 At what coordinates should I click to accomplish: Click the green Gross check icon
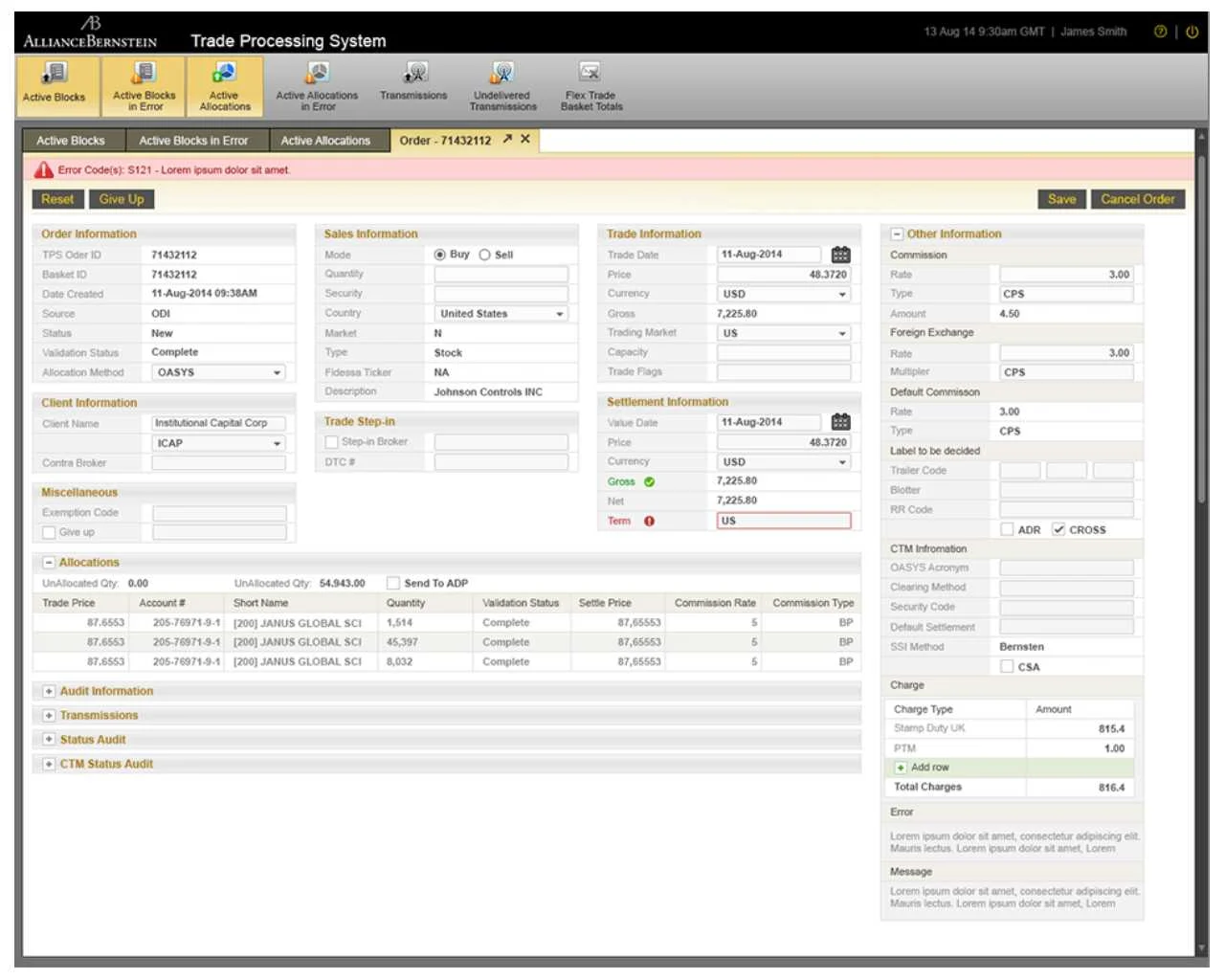coord(649,482)
